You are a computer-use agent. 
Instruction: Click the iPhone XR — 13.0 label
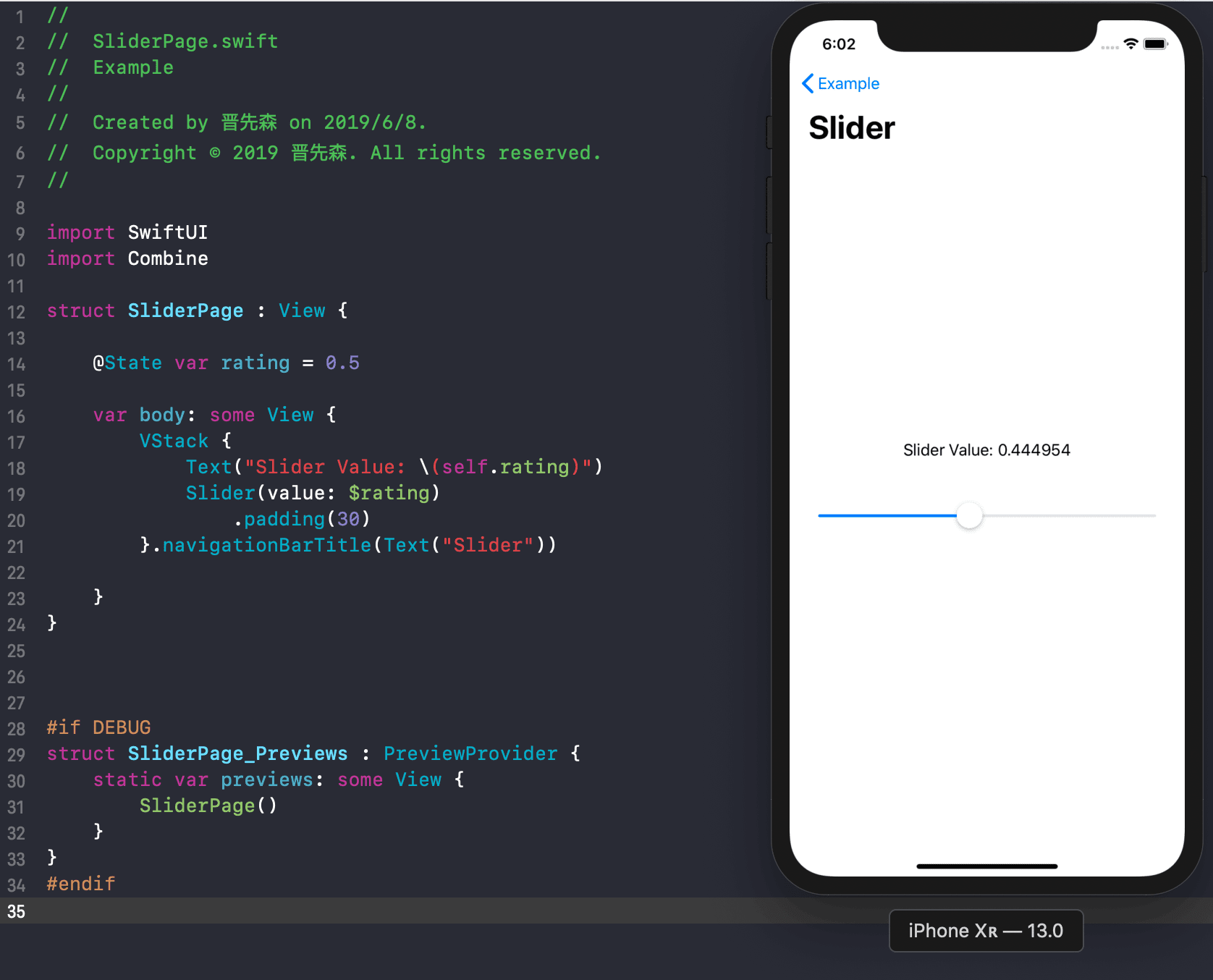pos(985,931)
